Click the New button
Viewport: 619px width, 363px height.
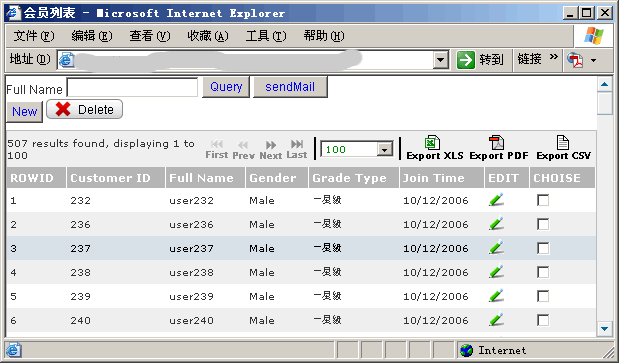24,112
